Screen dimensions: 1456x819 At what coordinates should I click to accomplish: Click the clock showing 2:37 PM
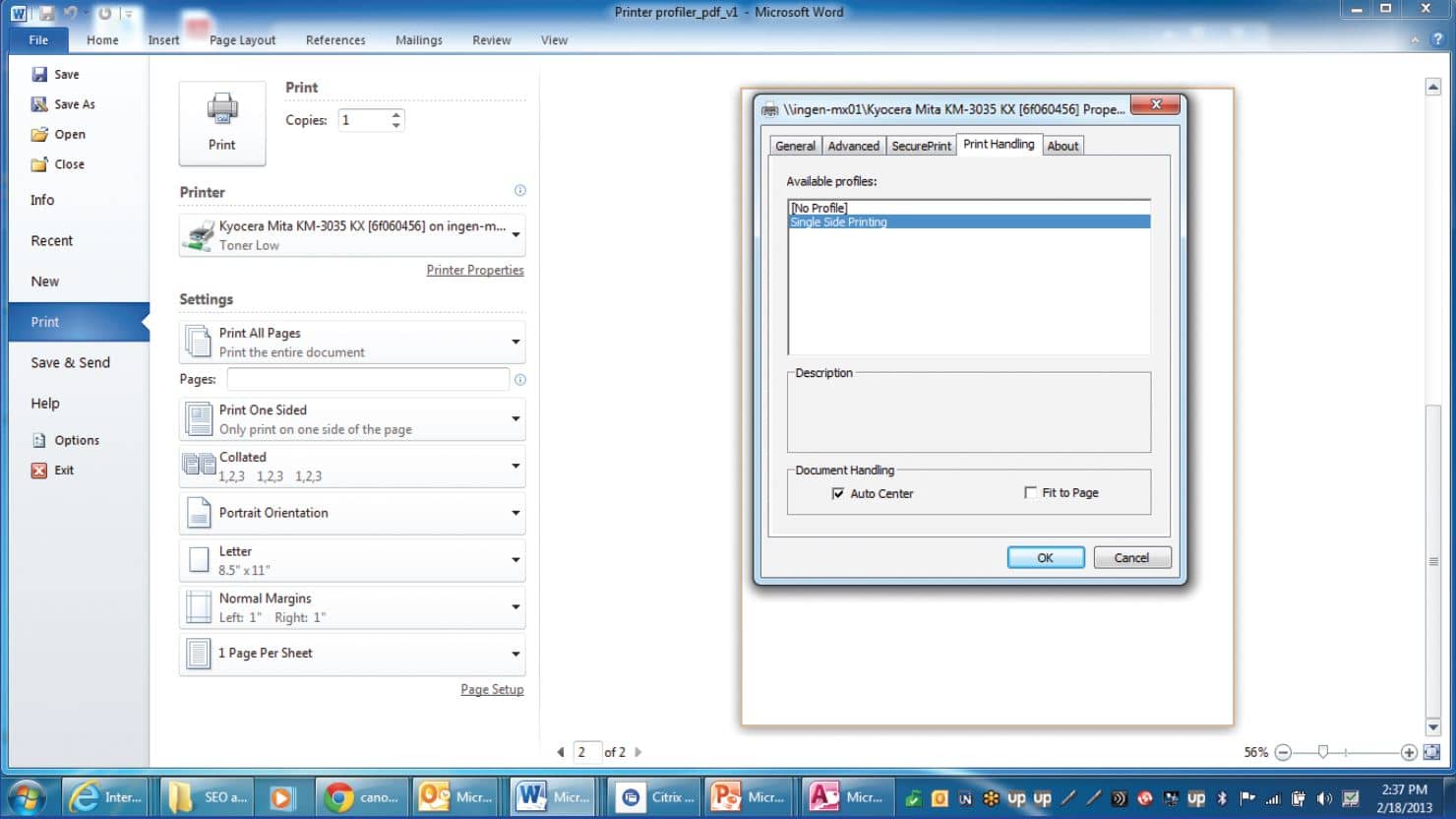click(x=1405, y=789)
